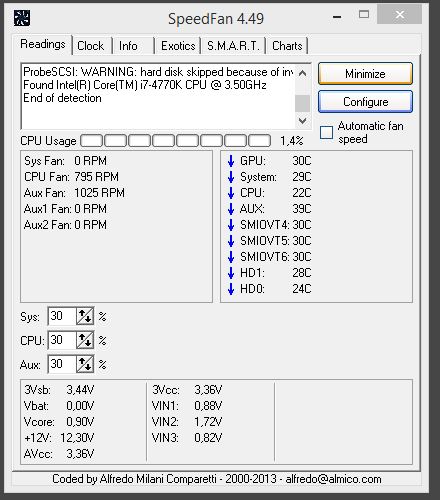Click the down arrow icon beside CPU temperature
This screenshot has height=500, width=440.
coord(231,193)
